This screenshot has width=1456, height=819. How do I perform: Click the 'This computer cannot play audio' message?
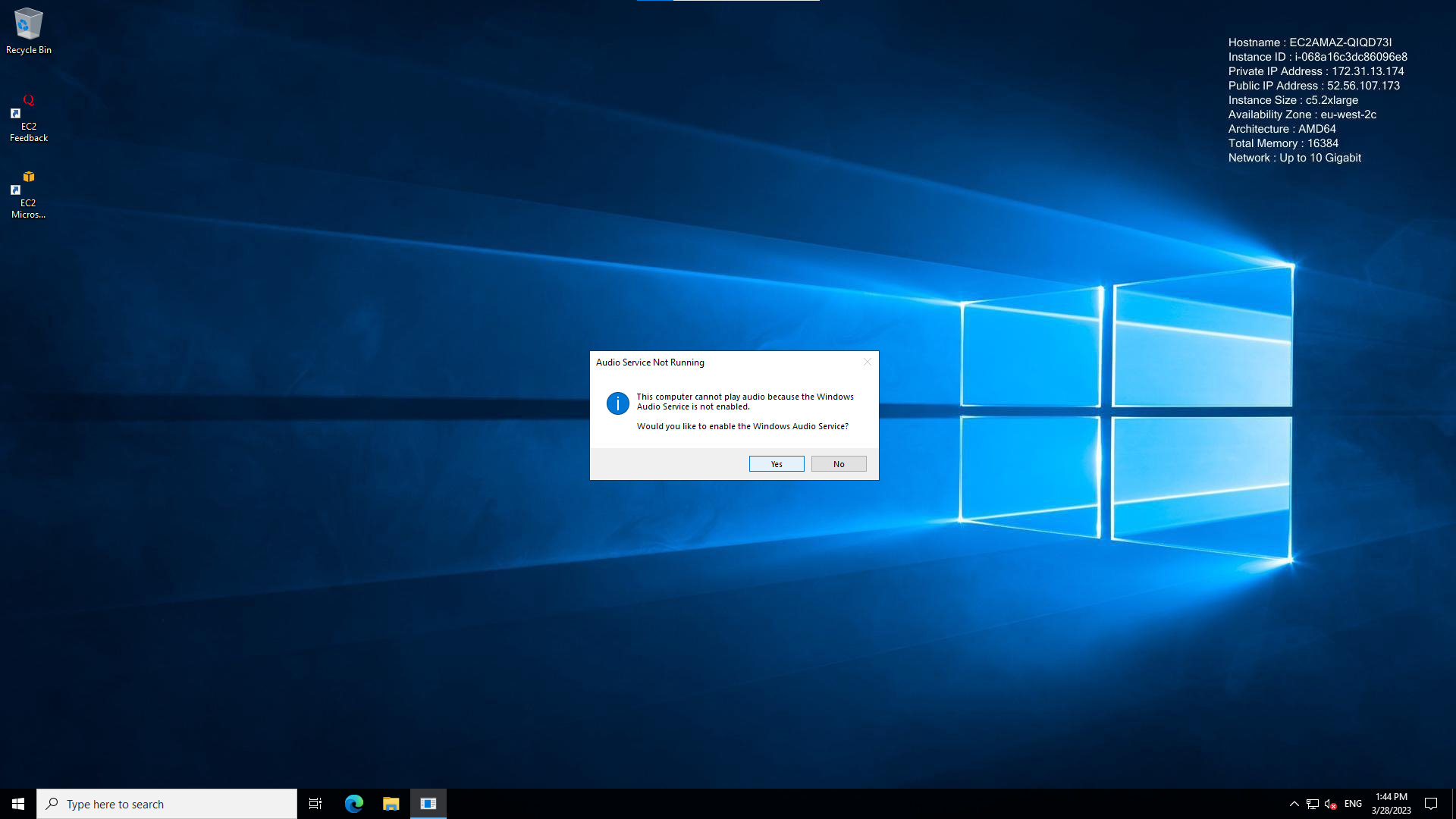(745, 401)
